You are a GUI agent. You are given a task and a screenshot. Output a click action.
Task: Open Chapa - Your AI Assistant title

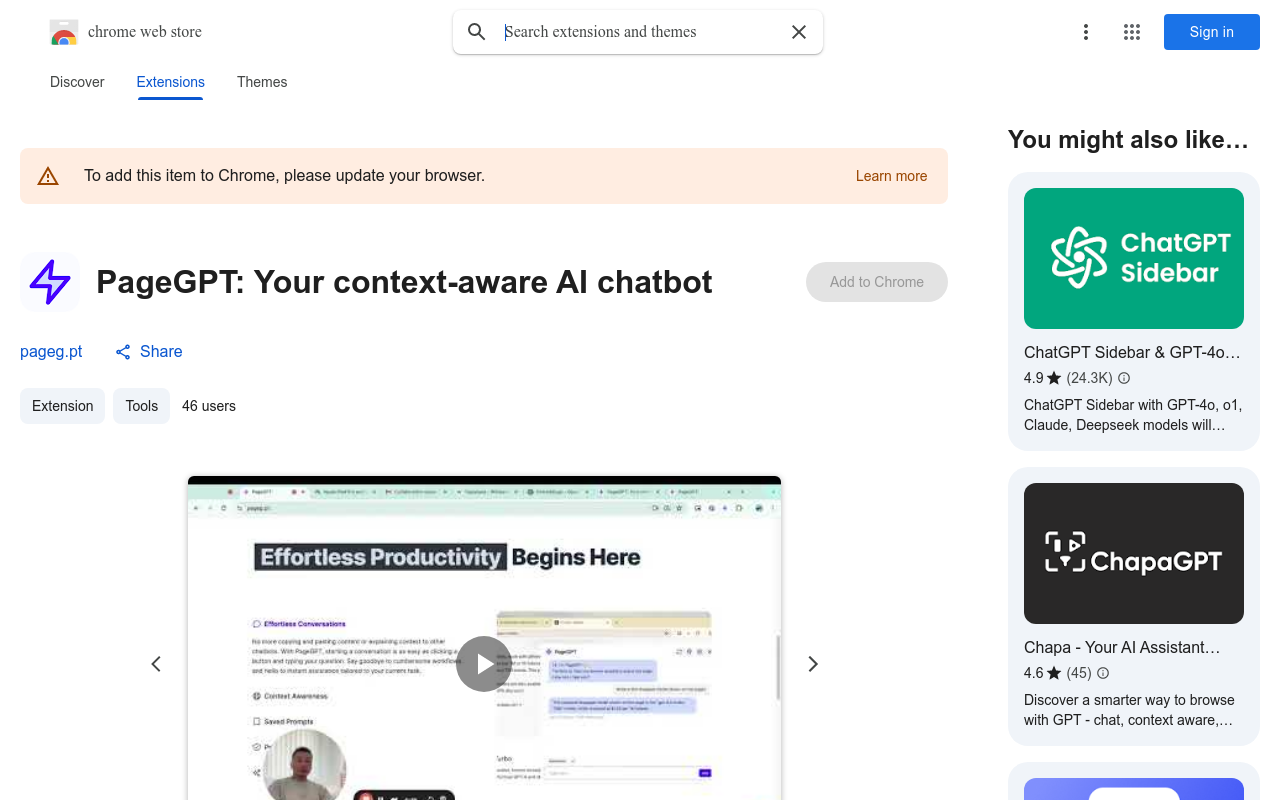[1122, 648]
